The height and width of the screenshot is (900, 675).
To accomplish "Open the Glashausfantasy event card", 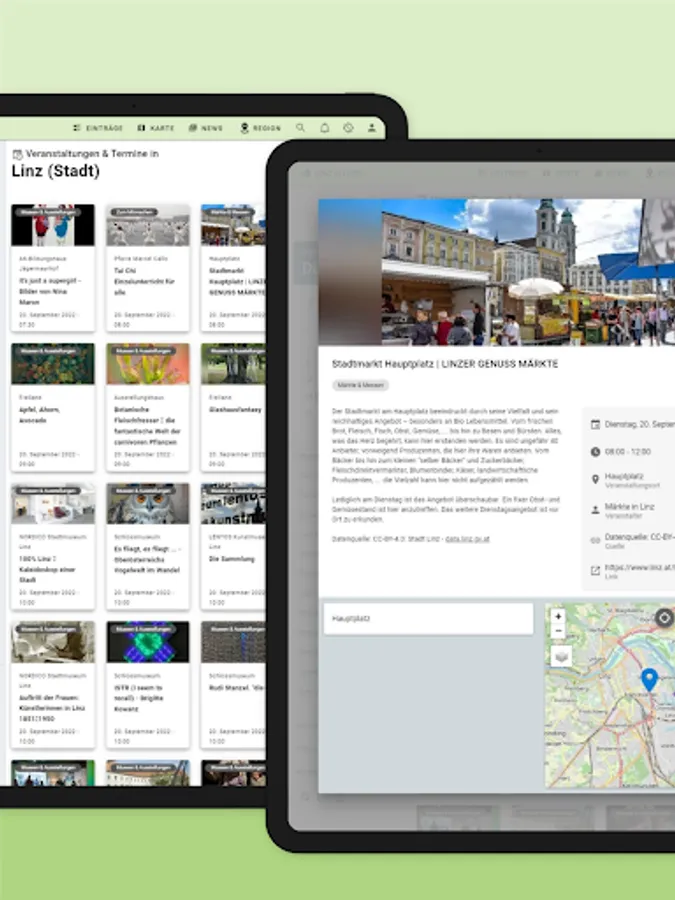I will pos(233,407).
